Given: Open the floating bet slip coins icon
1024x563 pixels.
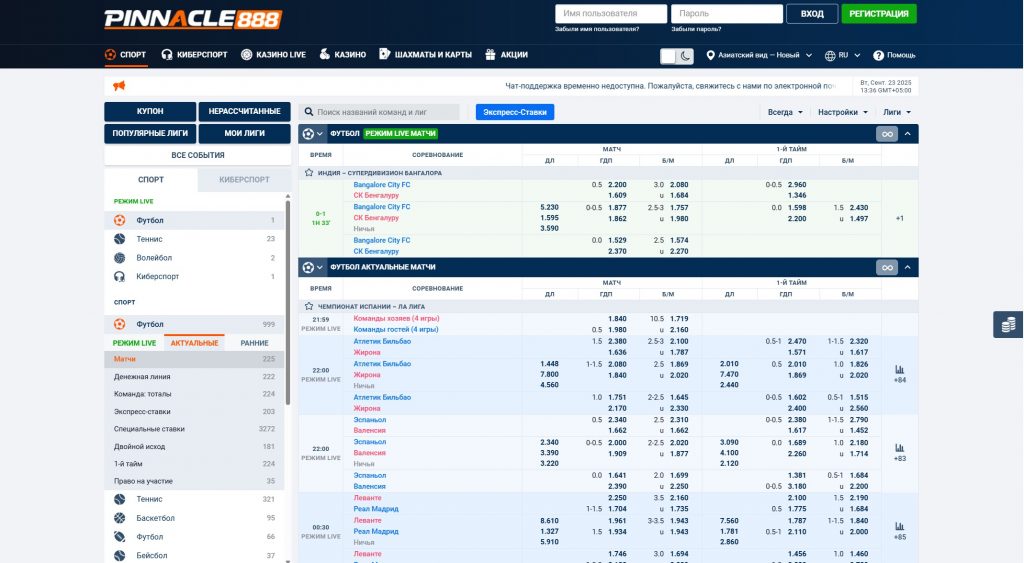Looking at the screenshot, I should 1008,324.
